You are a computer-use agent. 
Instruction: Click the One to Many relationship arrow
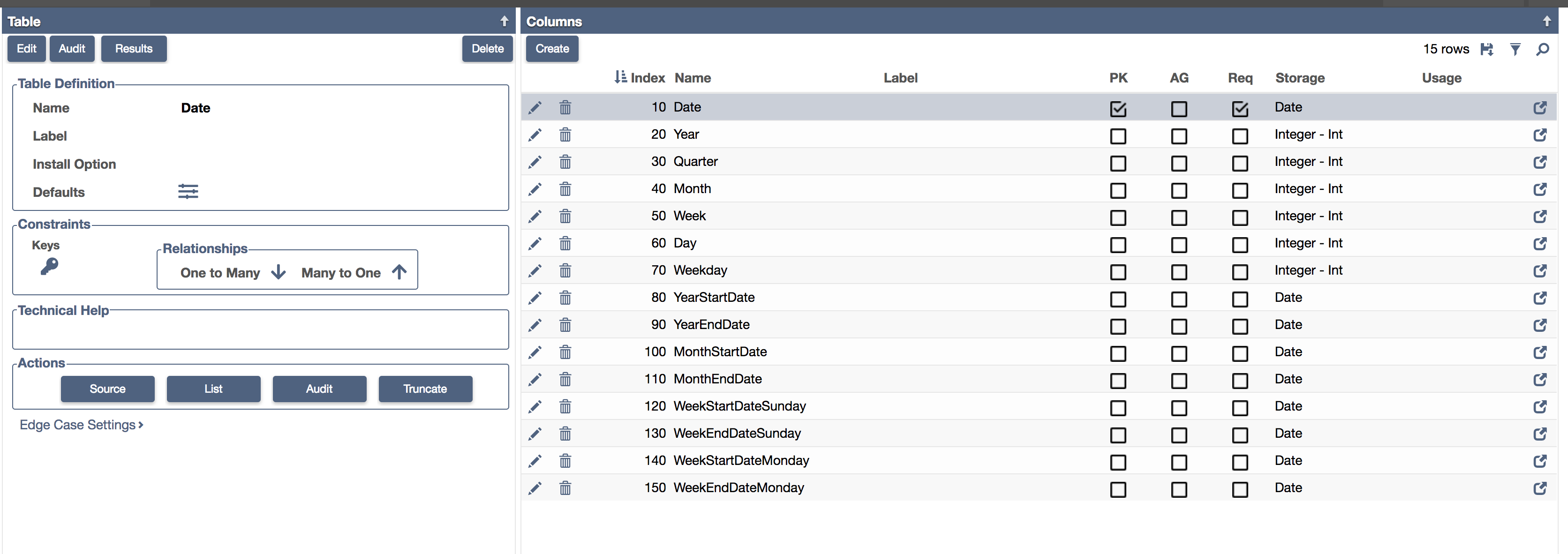tap(278, 272)
